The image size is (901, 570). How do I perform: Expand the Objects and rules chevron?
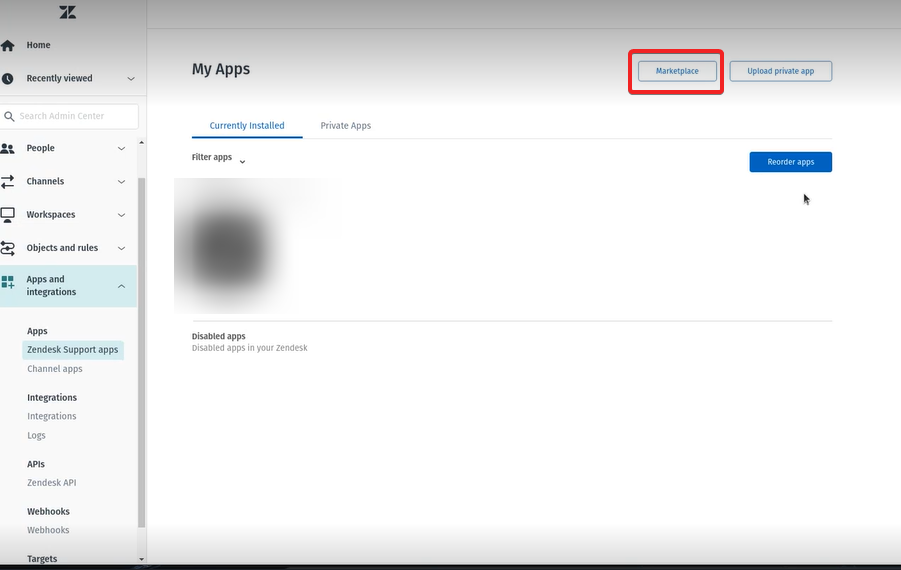121,249
